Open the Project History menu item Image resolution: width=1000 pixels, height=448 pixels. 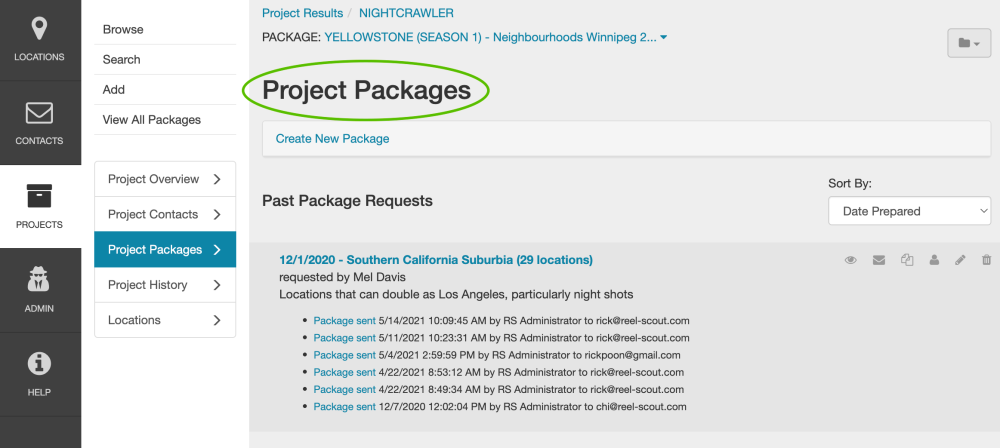(165, 285)
